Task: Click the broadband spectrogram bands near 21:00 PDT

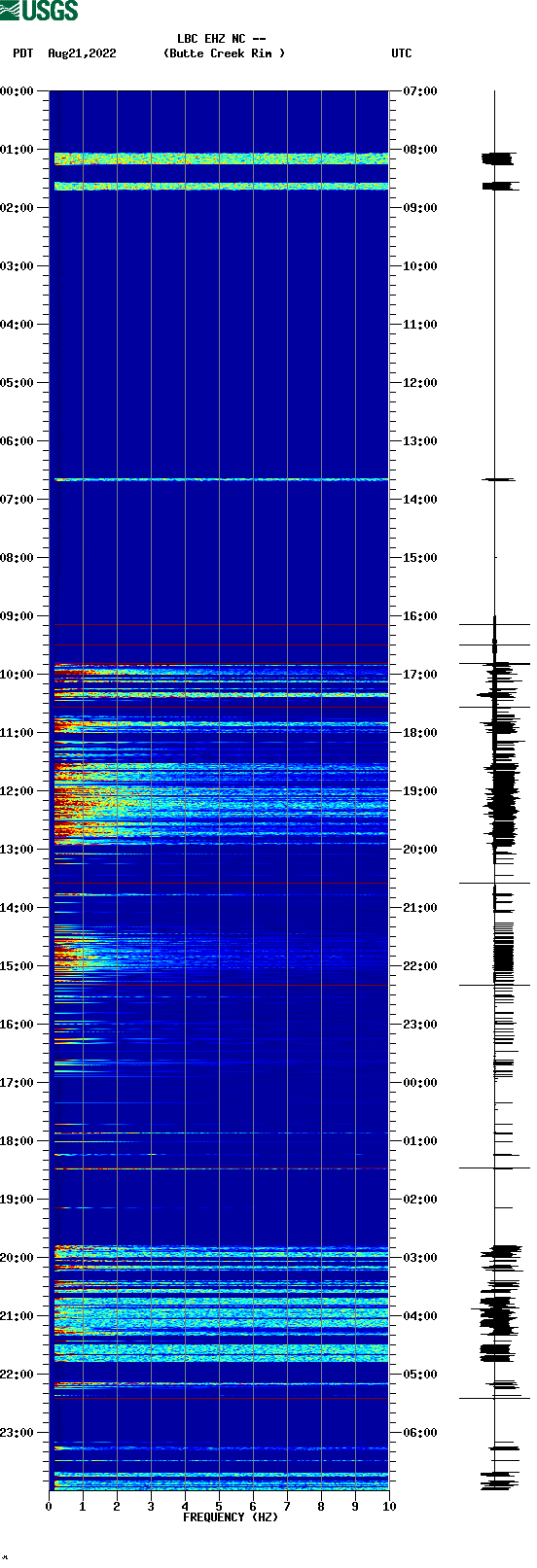Action: coord(221,1317)
